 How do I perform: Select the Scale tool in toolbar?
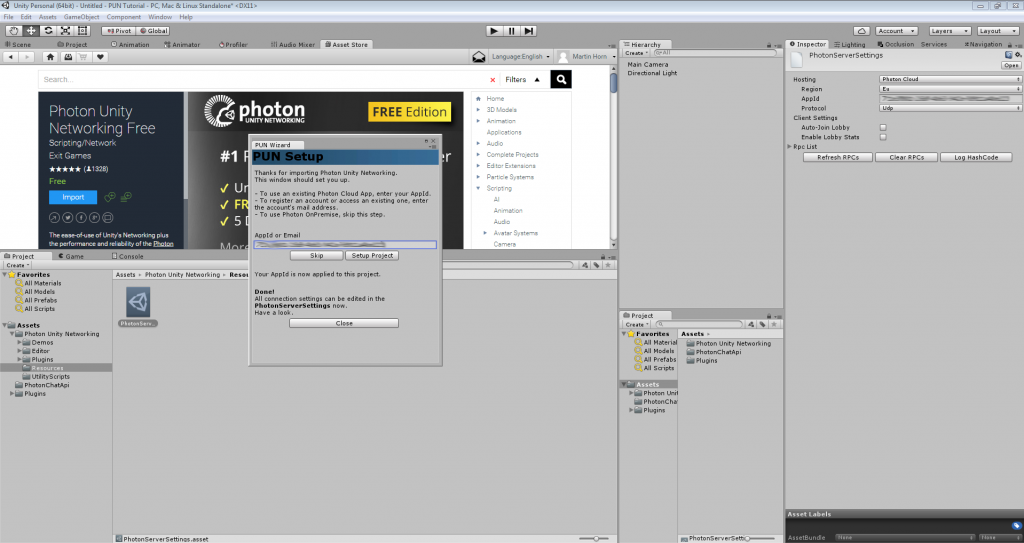65,31
